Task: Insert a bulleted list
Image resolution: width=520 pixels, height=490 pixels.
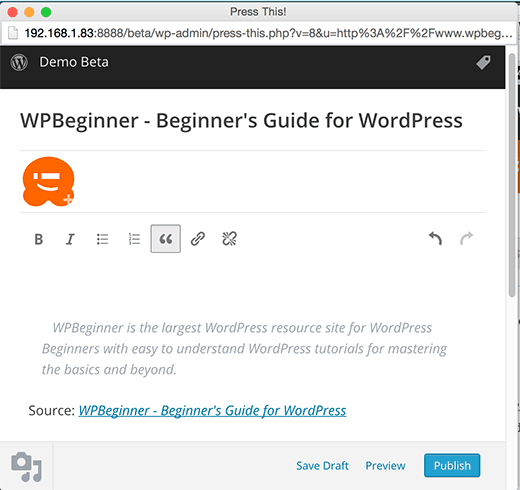Action: (x=102, y=239)
